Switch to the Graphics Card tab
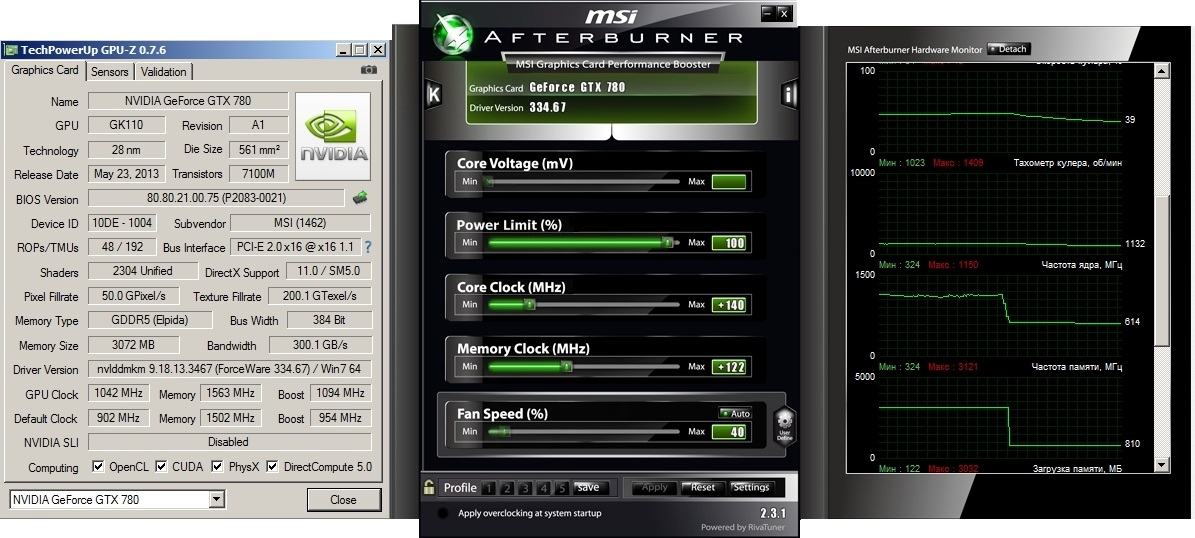Image resolution: width=1195 pixels, height=538 pixels. (45, 70)
